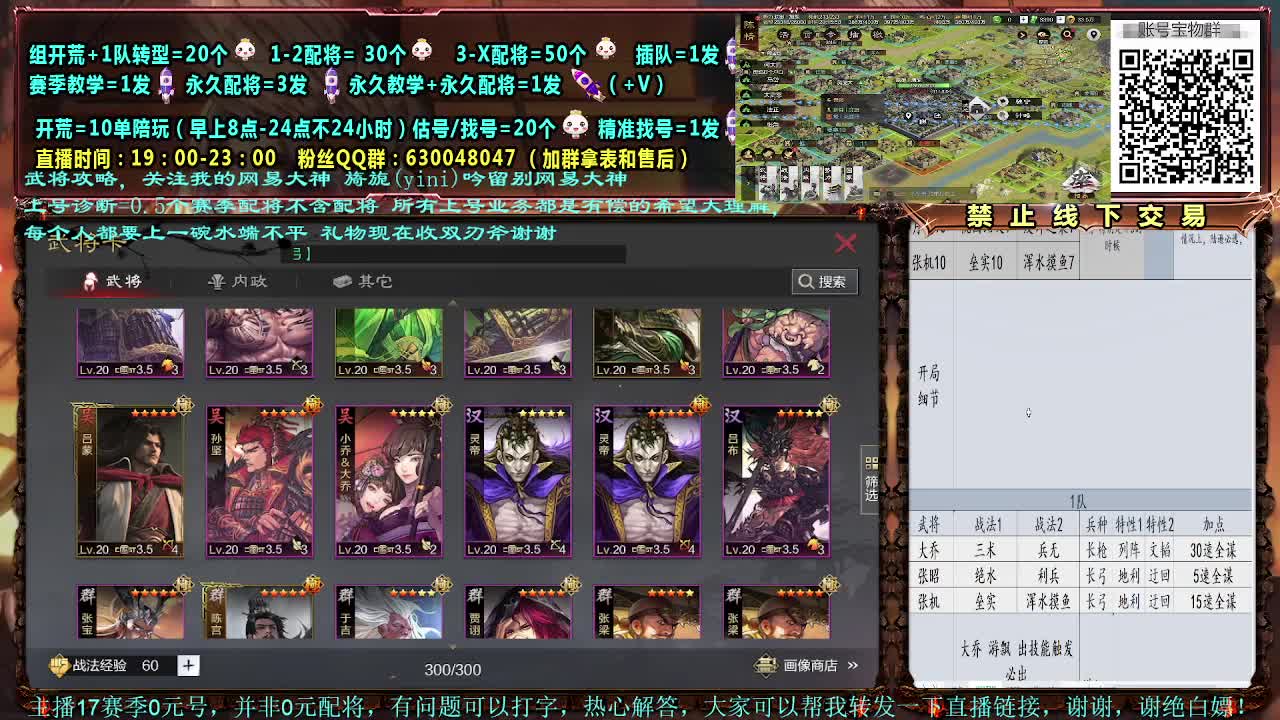Click the 战法2 column header
This screenshot has width=1280, height=720.
pos(1048,524)
